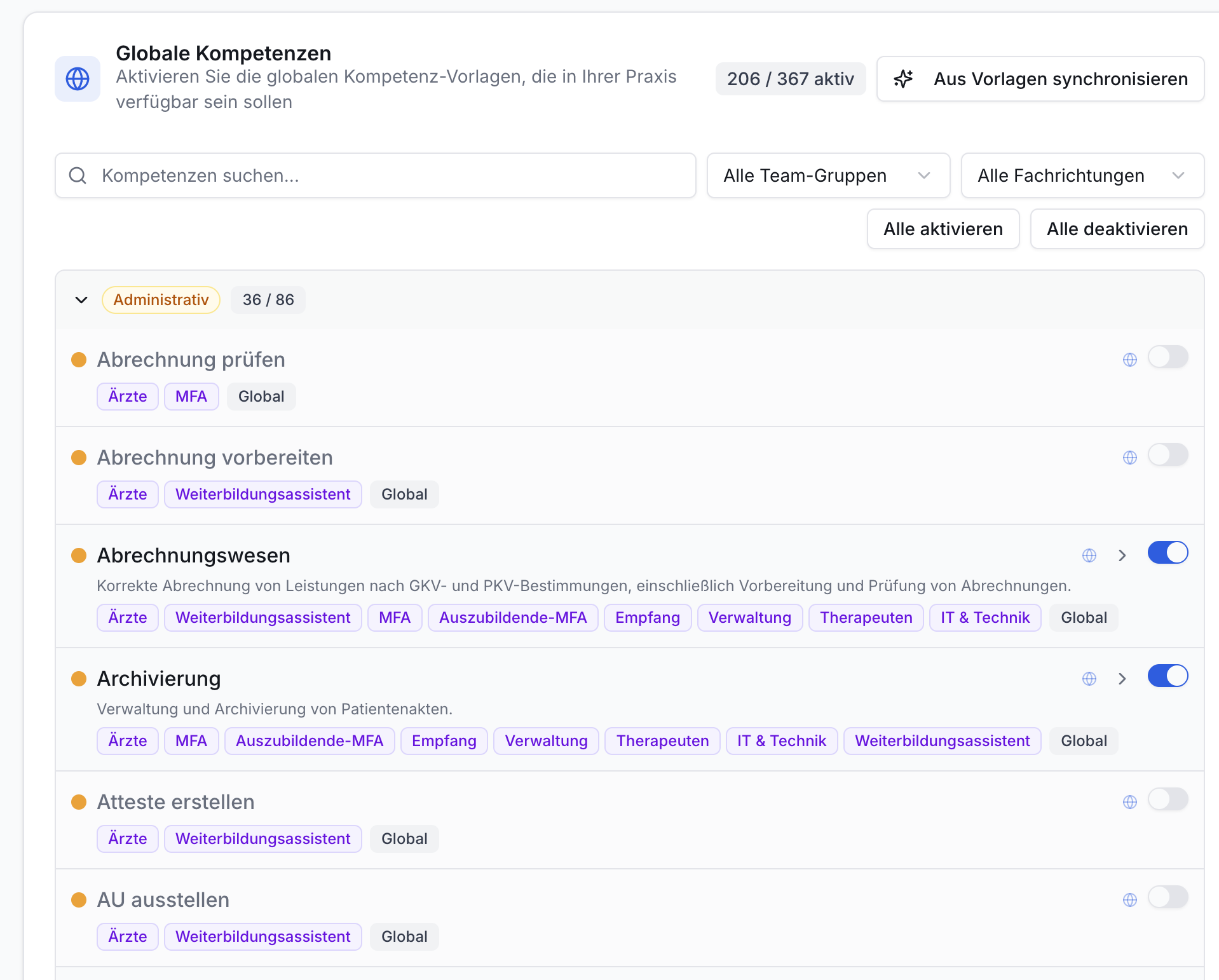Click Global tag under Abrechnung prüfen

(x=261, y=397)
